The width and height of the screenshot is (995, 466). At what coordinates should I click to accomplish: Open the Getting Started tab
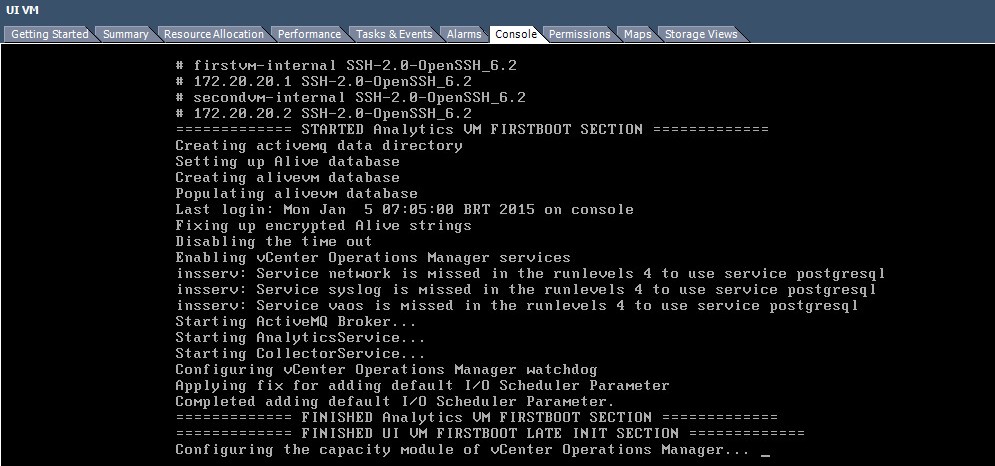(50, 34)
